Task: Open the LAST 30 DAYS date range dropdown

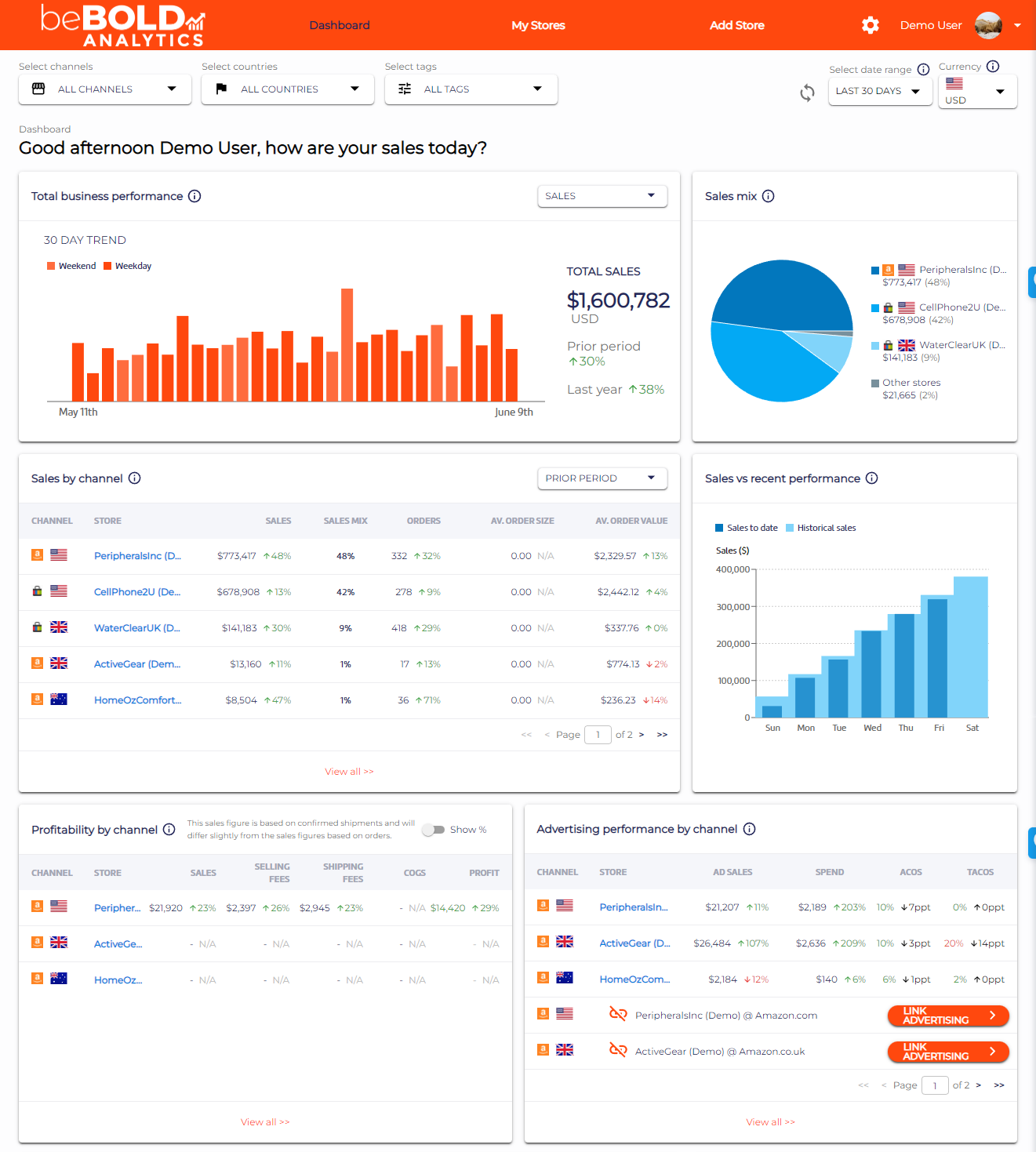Action: click(x=881, y=91)
